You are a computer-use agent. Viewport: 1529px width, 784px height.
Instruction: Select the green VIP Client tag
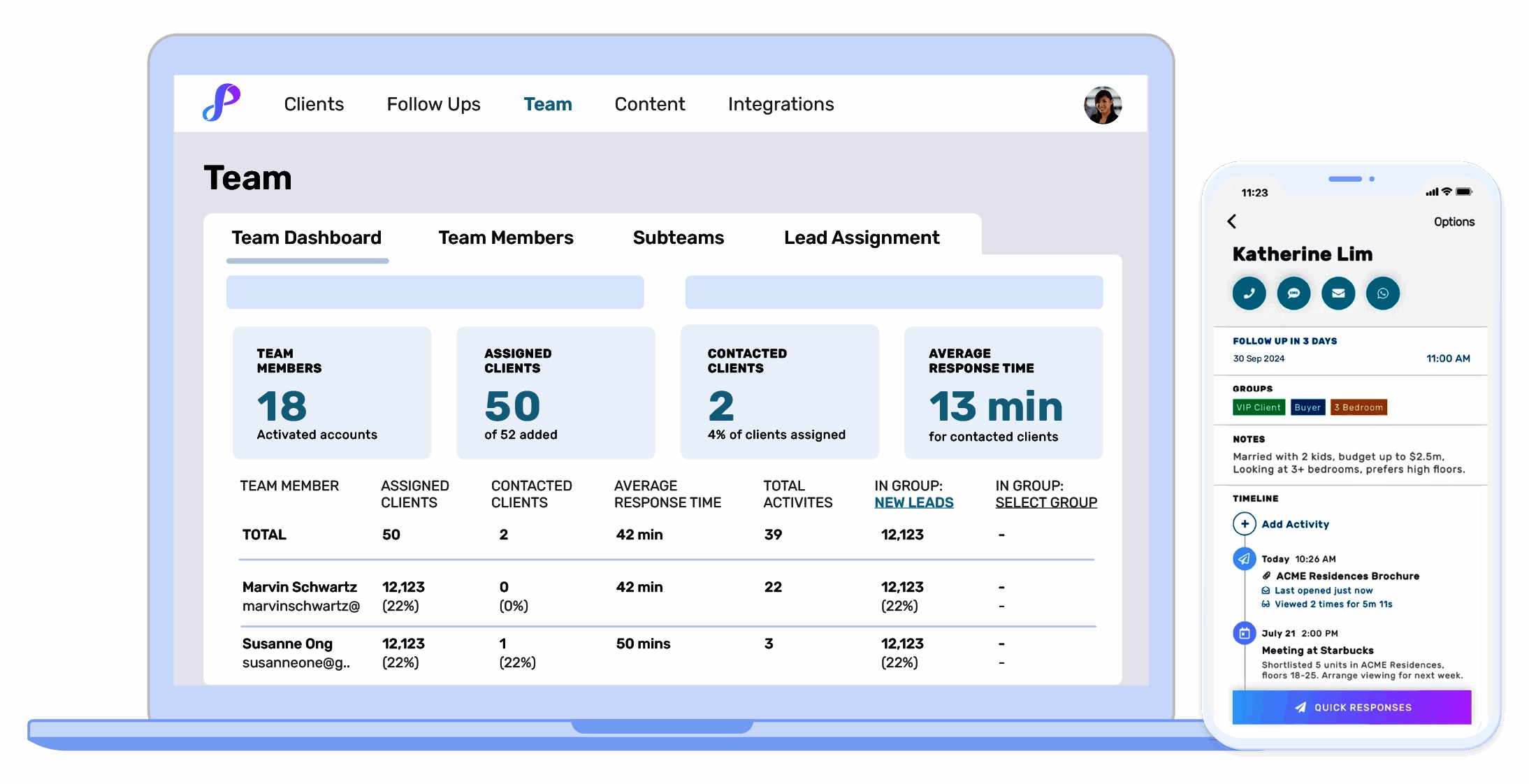coord(1259,407)
